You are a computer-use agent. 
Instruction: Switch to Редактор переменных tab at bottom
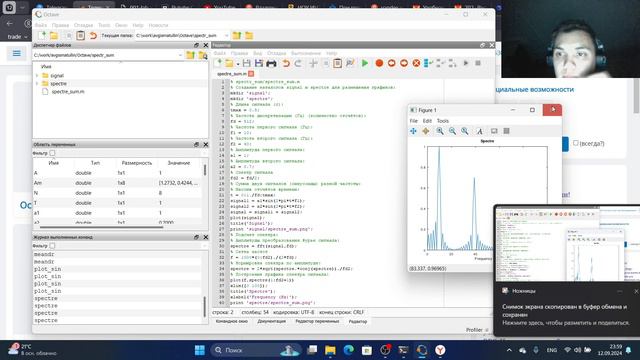point(317,322)
